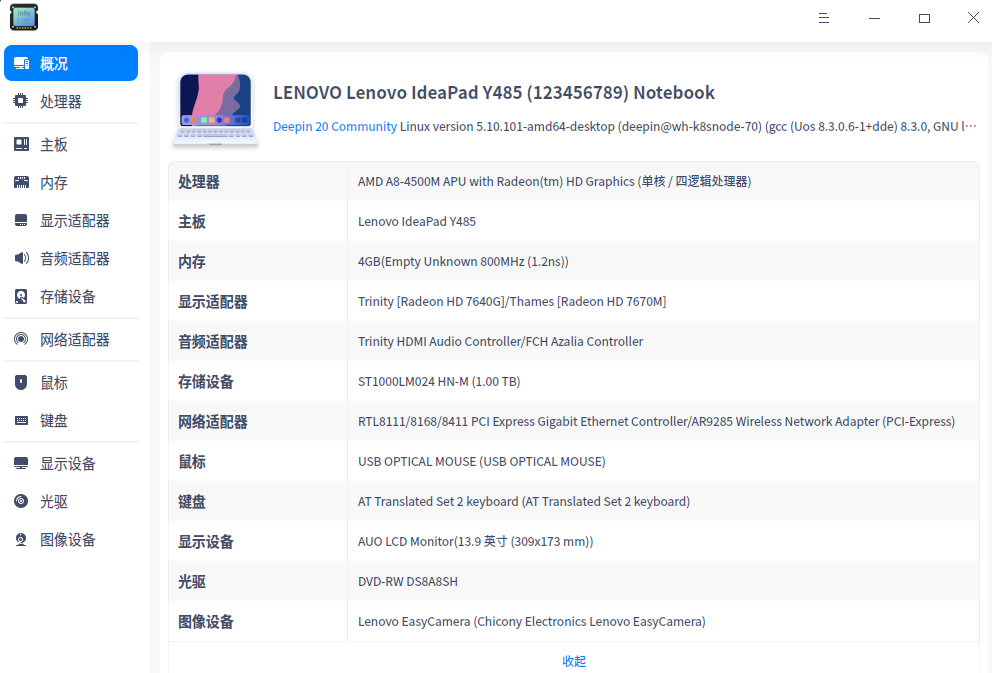Go to 鼠标 sidebar label
This screenshot has height=673, width=992.
[54, 383]
